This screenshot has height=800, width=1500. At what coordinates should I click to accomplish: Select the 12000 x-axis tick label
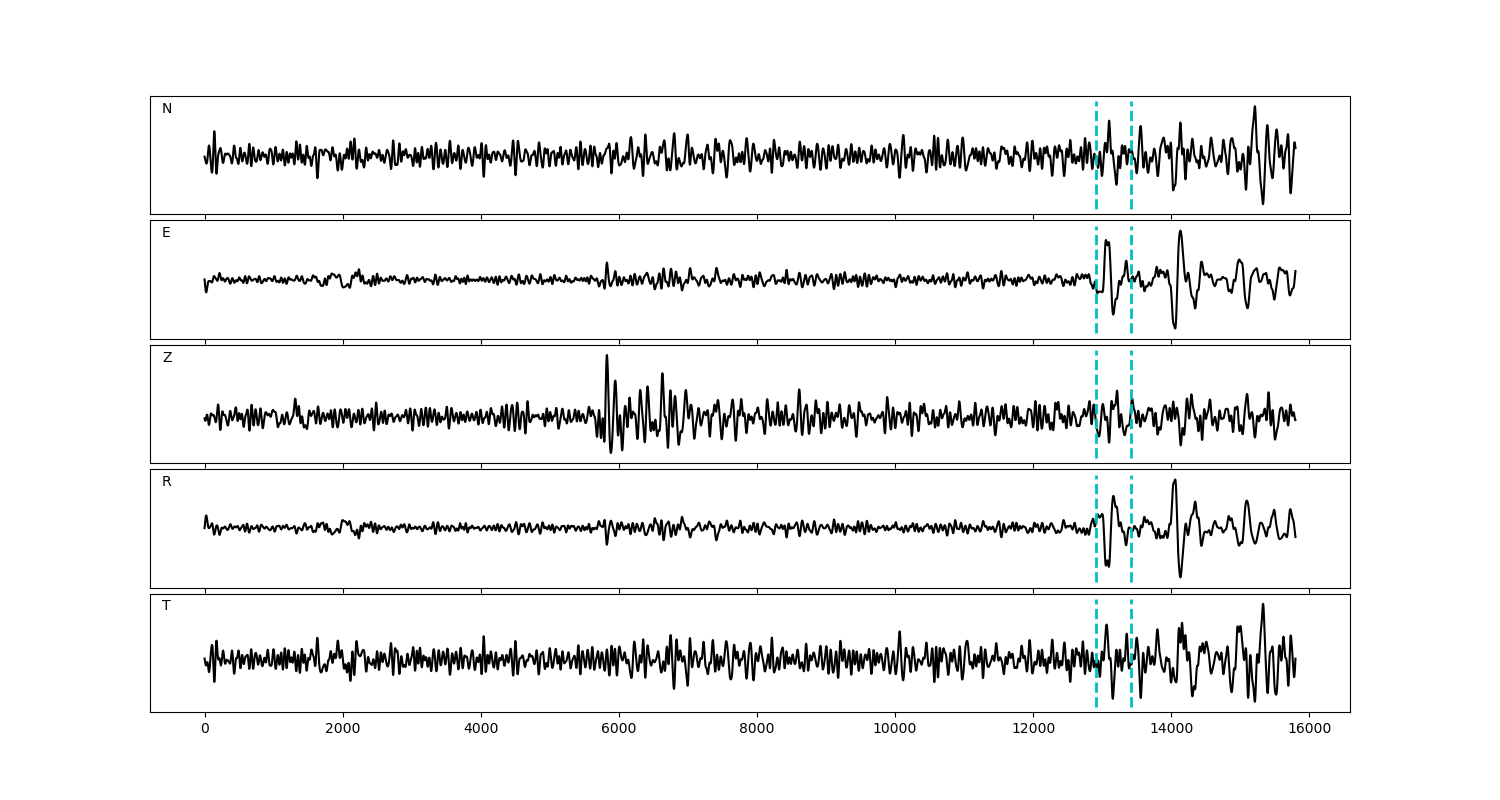click(x=1032, y=730)
